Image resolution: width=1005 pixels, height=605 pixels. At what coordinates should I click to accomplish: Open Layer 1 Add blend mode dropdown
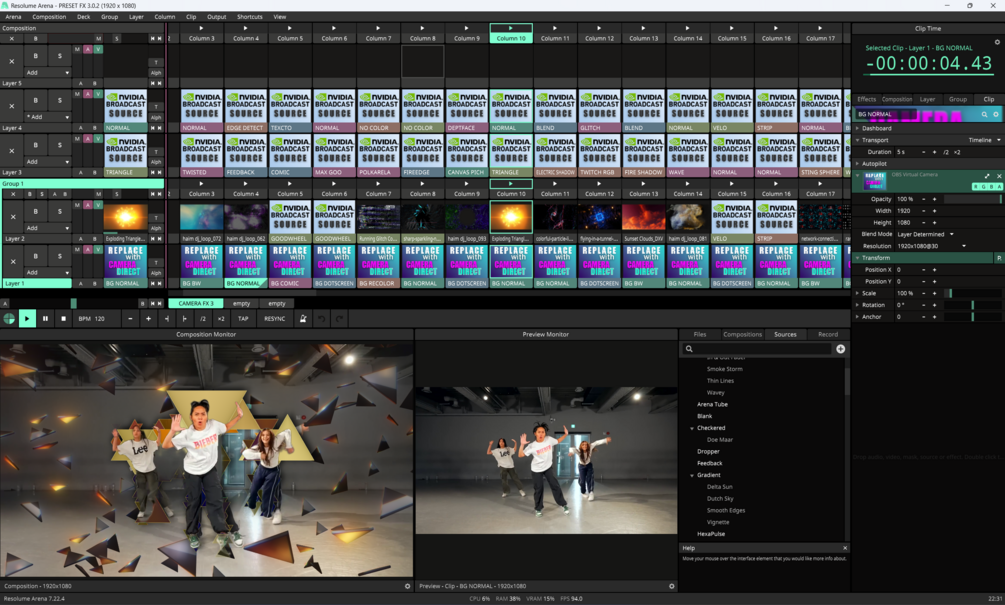tap(47, 272)
